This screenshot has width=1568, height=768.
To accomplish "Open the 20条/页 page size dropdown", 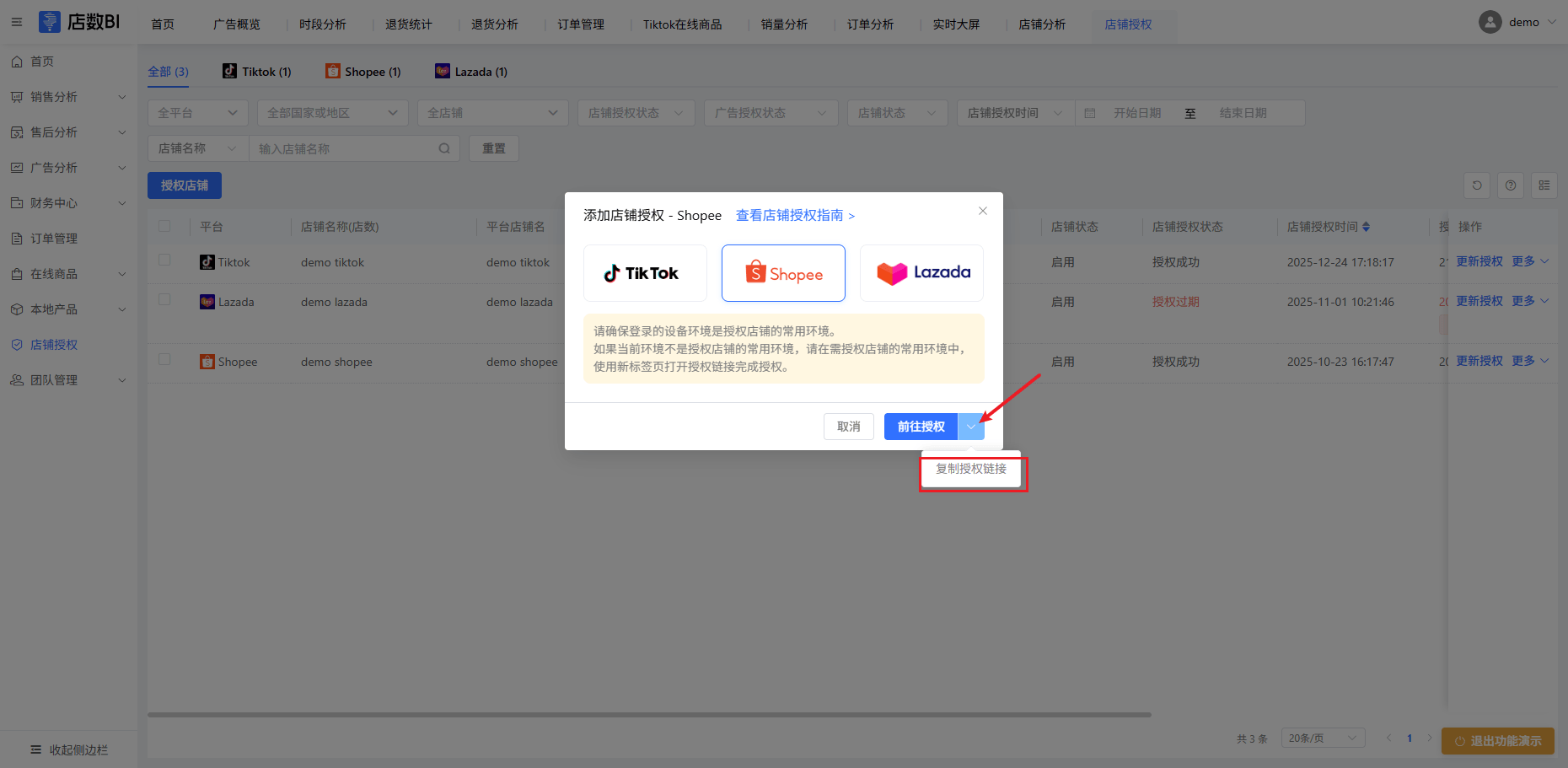I will coord(1324,738).
